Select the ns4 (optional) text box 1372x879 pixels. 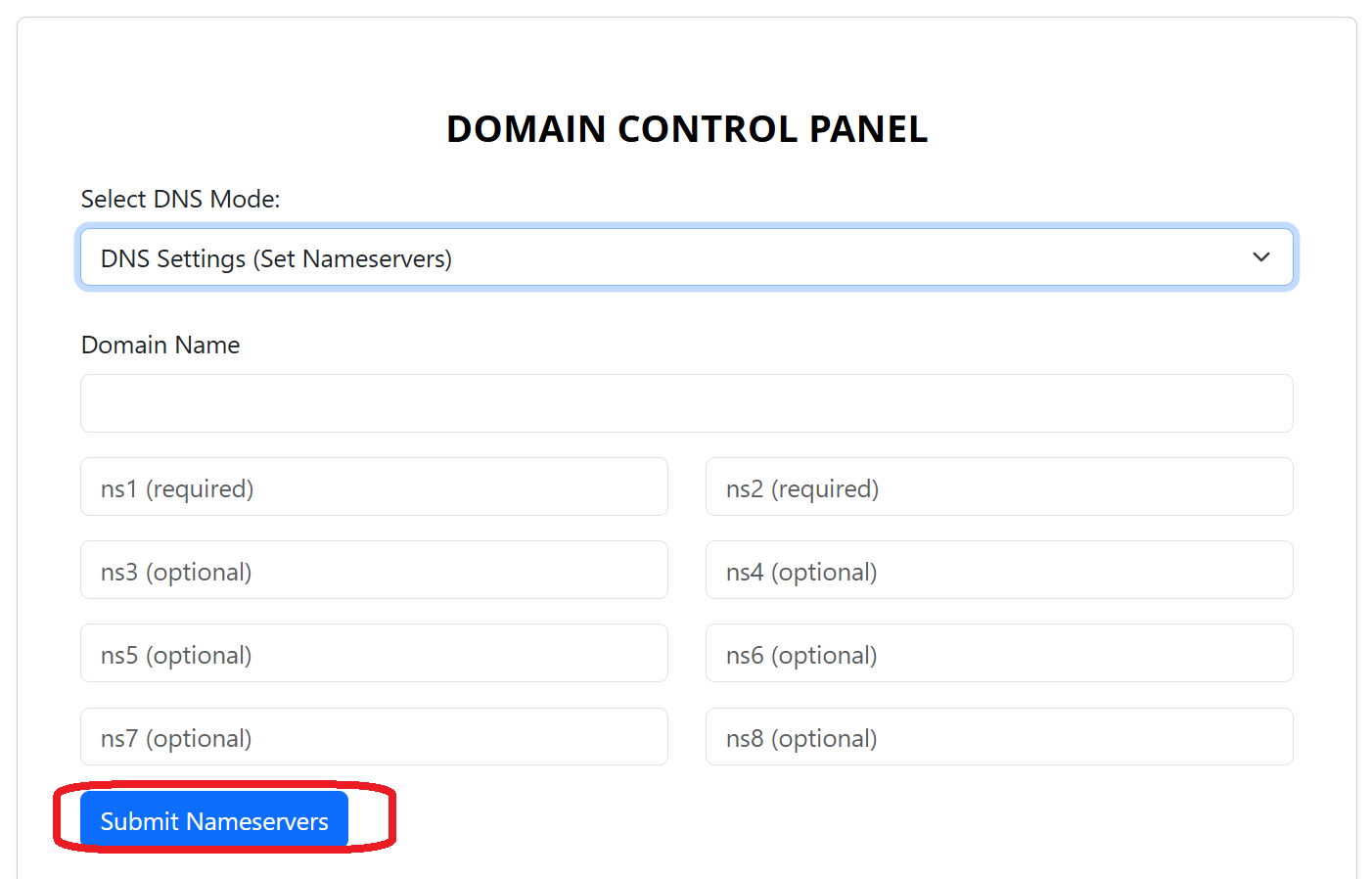(999, 570)
